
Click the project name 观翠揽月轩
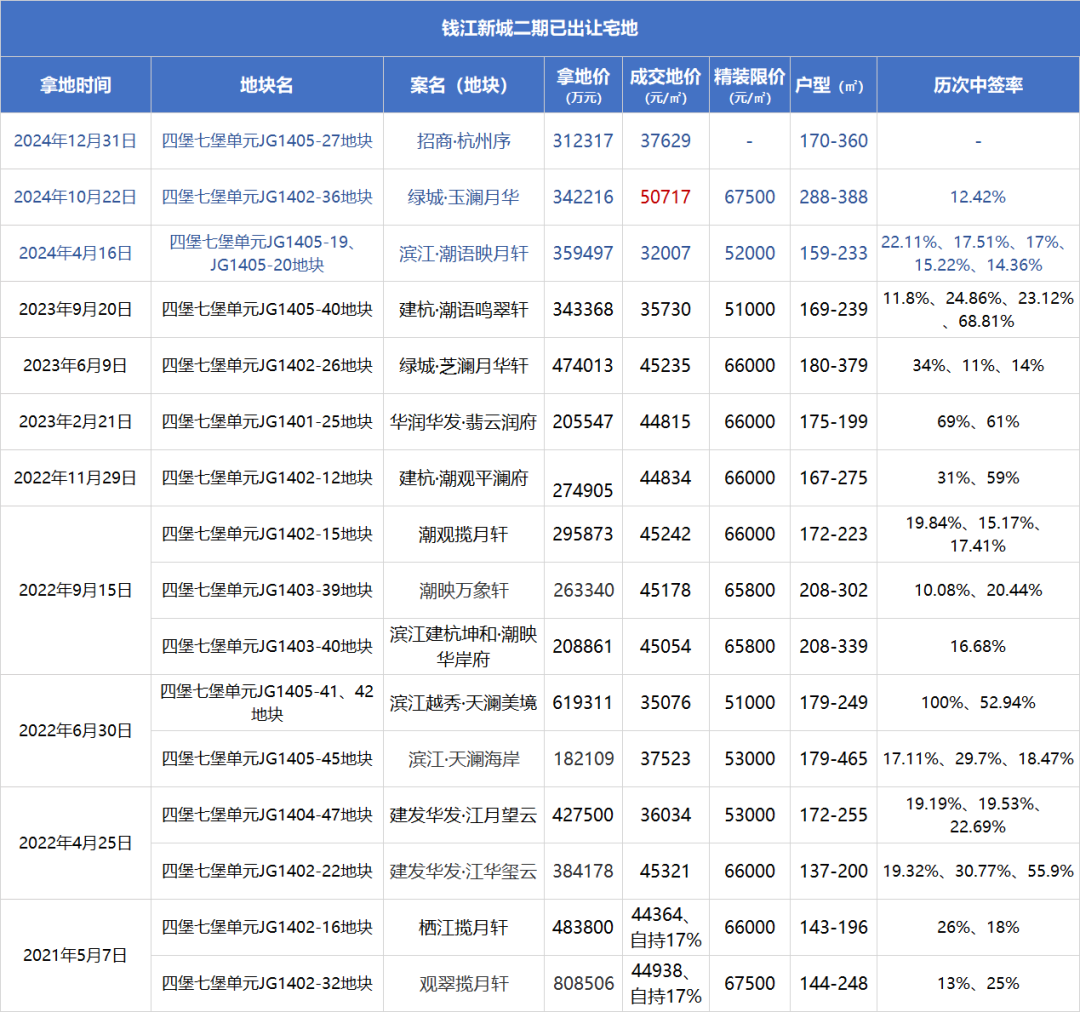[x=464, y=983]
